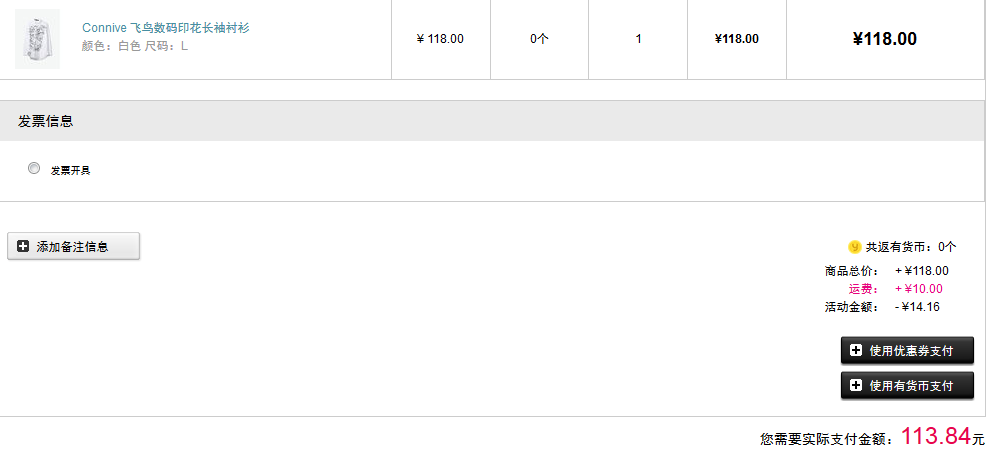The height and width of the screenshot is (449, 988).
Task: Click the 发票信息 section header
Action: 45,122
